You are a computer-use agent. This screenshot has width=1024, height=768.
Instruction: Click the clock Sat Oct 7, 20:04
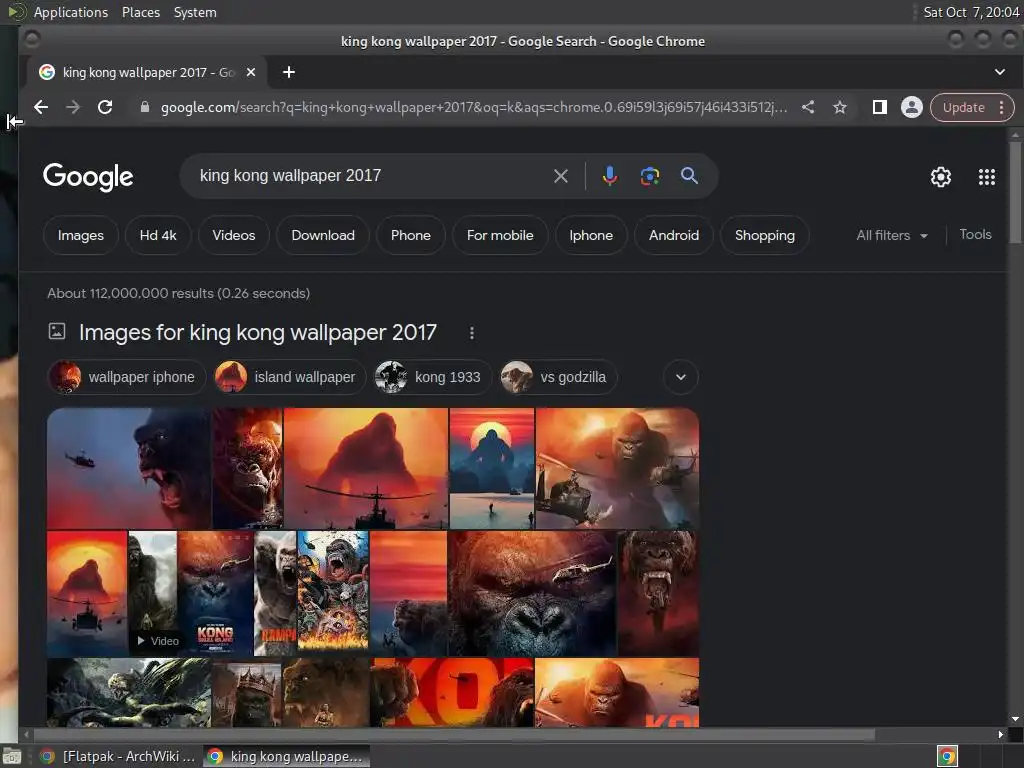click(971, 12)
